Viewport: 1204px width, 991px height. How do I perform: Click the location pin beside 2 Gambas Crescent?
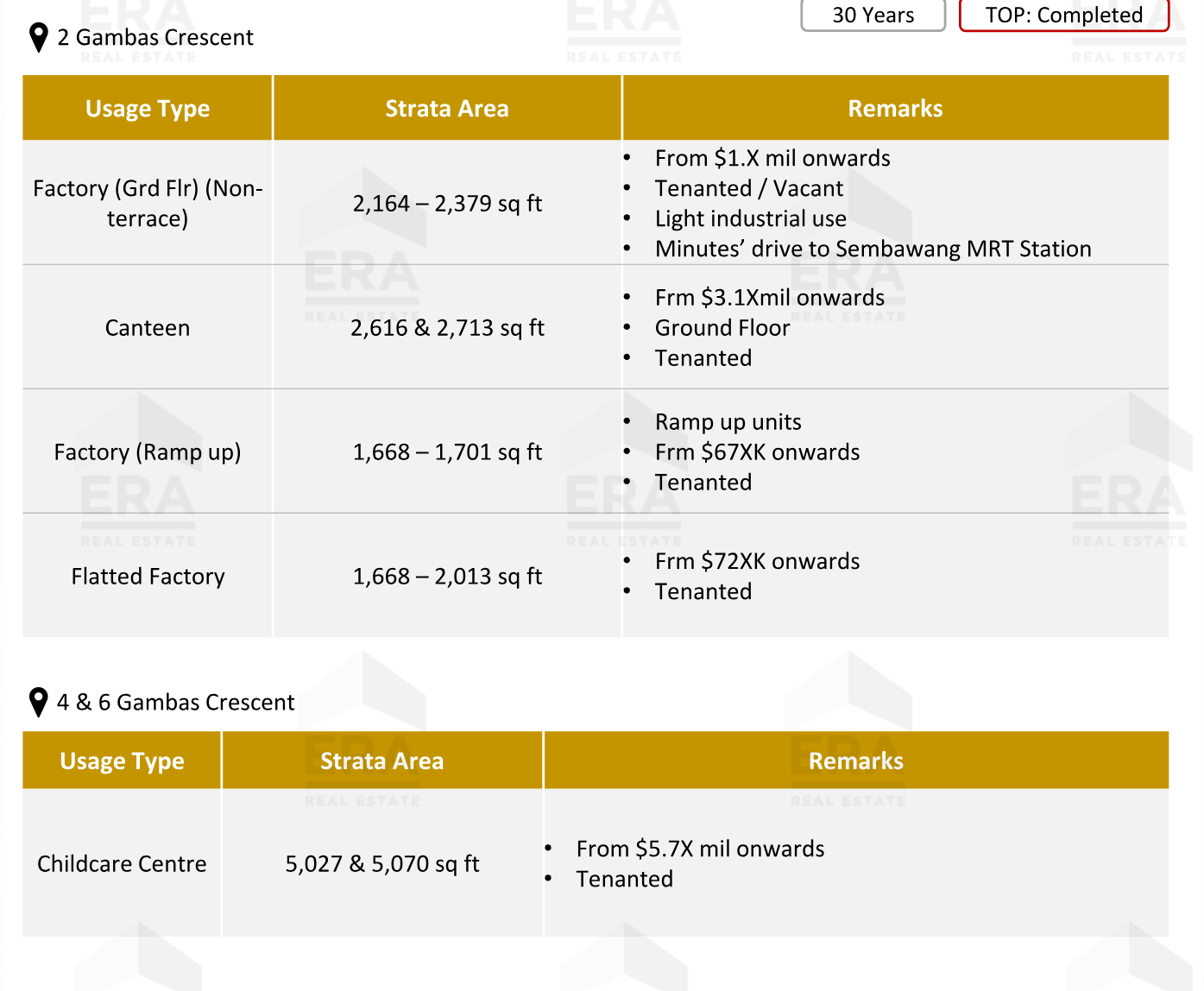click(38, 38)
